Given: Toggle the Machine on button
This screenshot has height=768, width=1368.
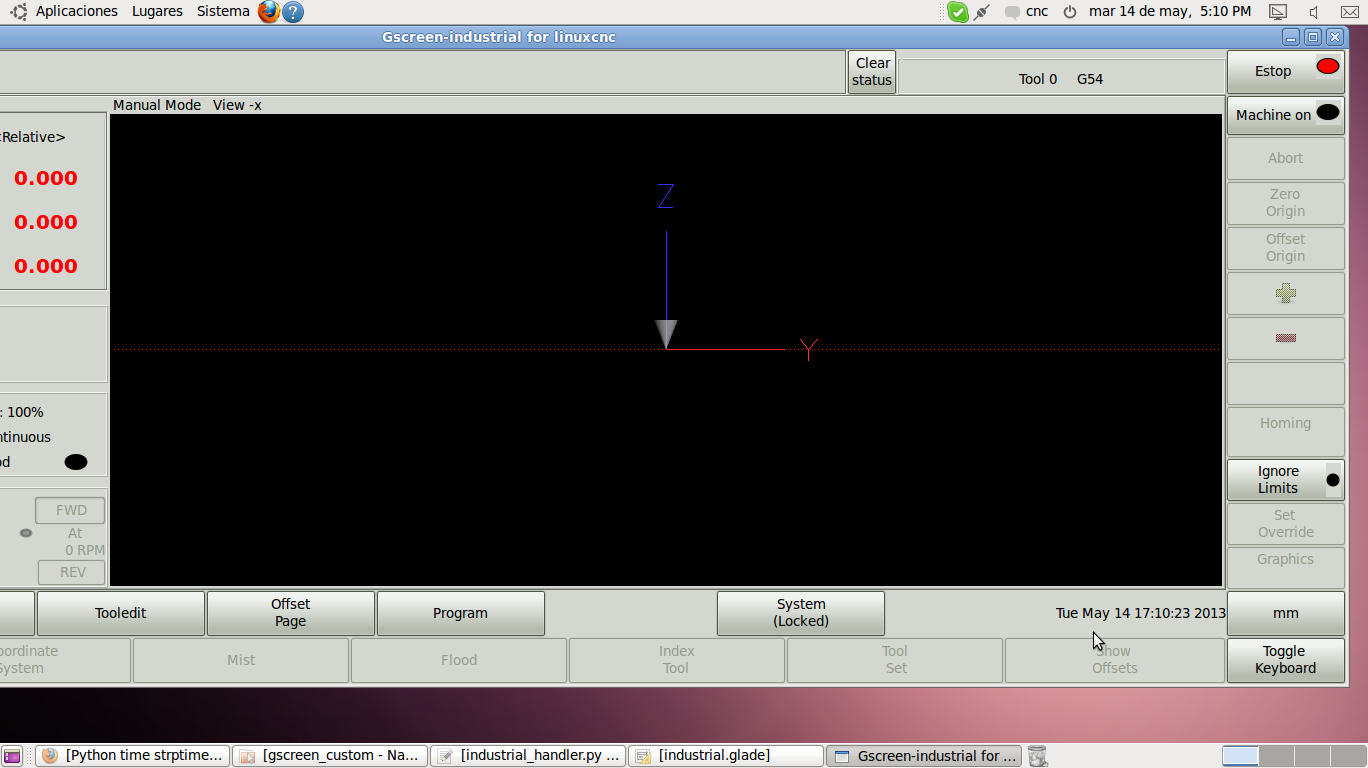Looking at the screenshot, I should click(x=1285, y=115).
